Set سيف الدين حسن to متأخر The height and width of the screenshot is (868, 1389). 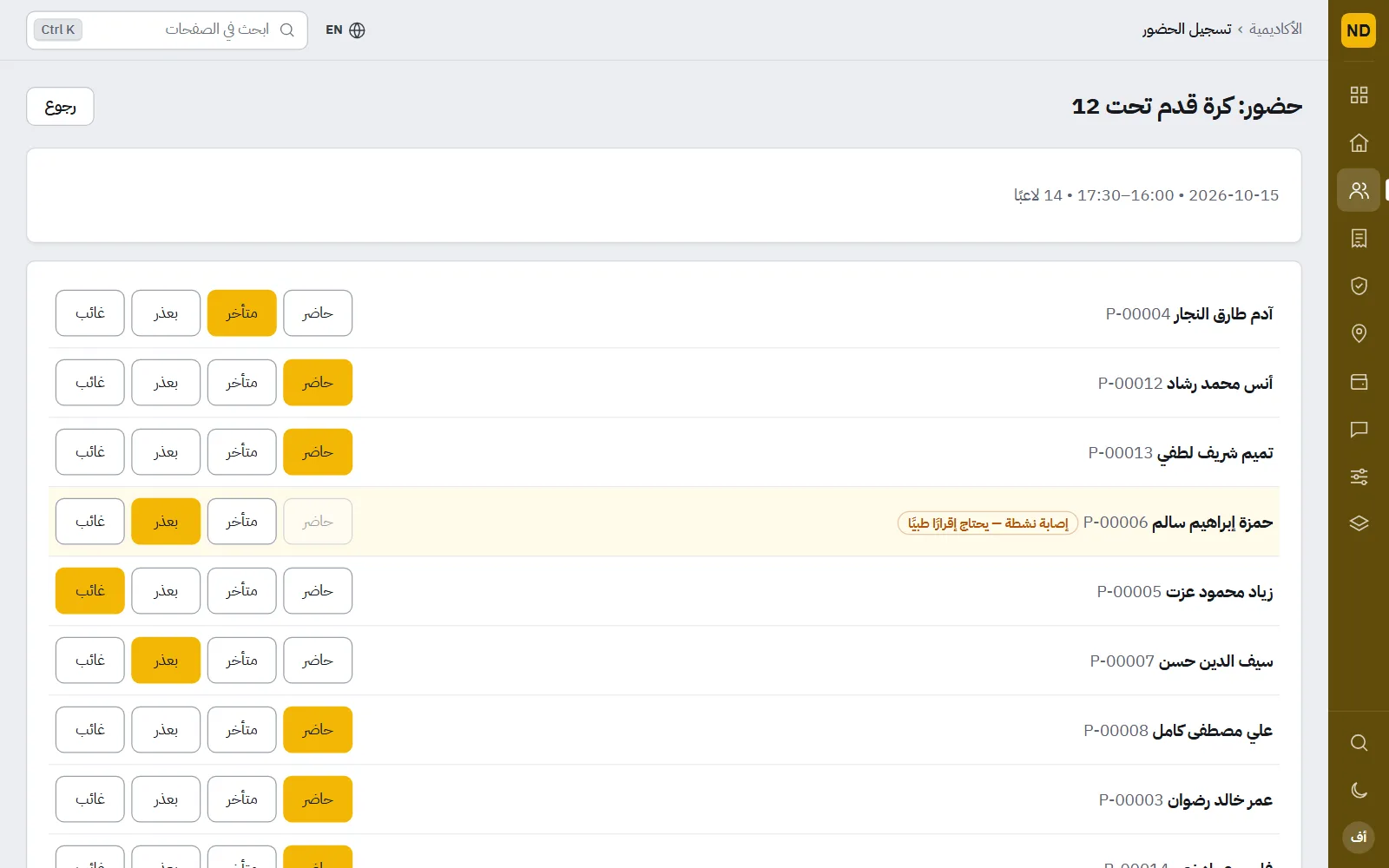click(242, 661)
